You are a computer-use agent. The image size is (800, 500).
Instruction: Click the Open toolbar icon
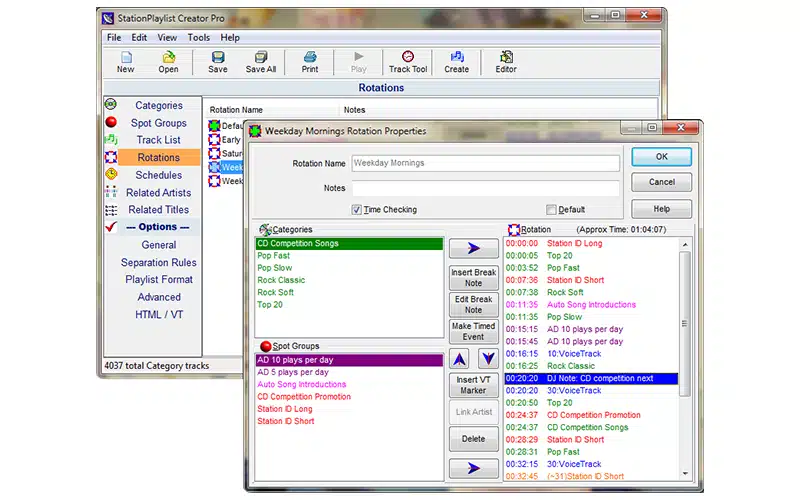(x=168, y=62)
